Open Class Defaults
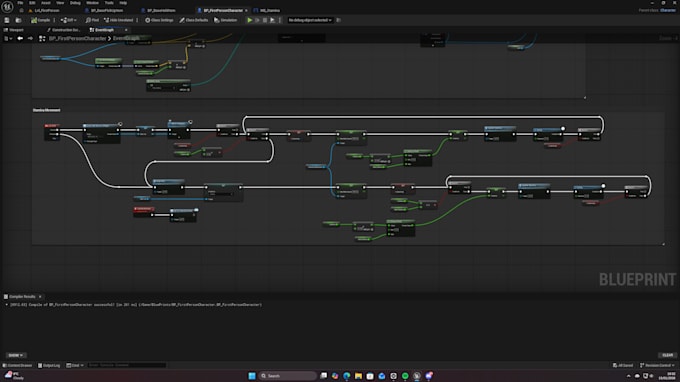Screen dimensions: 680x382 [194, 20]
